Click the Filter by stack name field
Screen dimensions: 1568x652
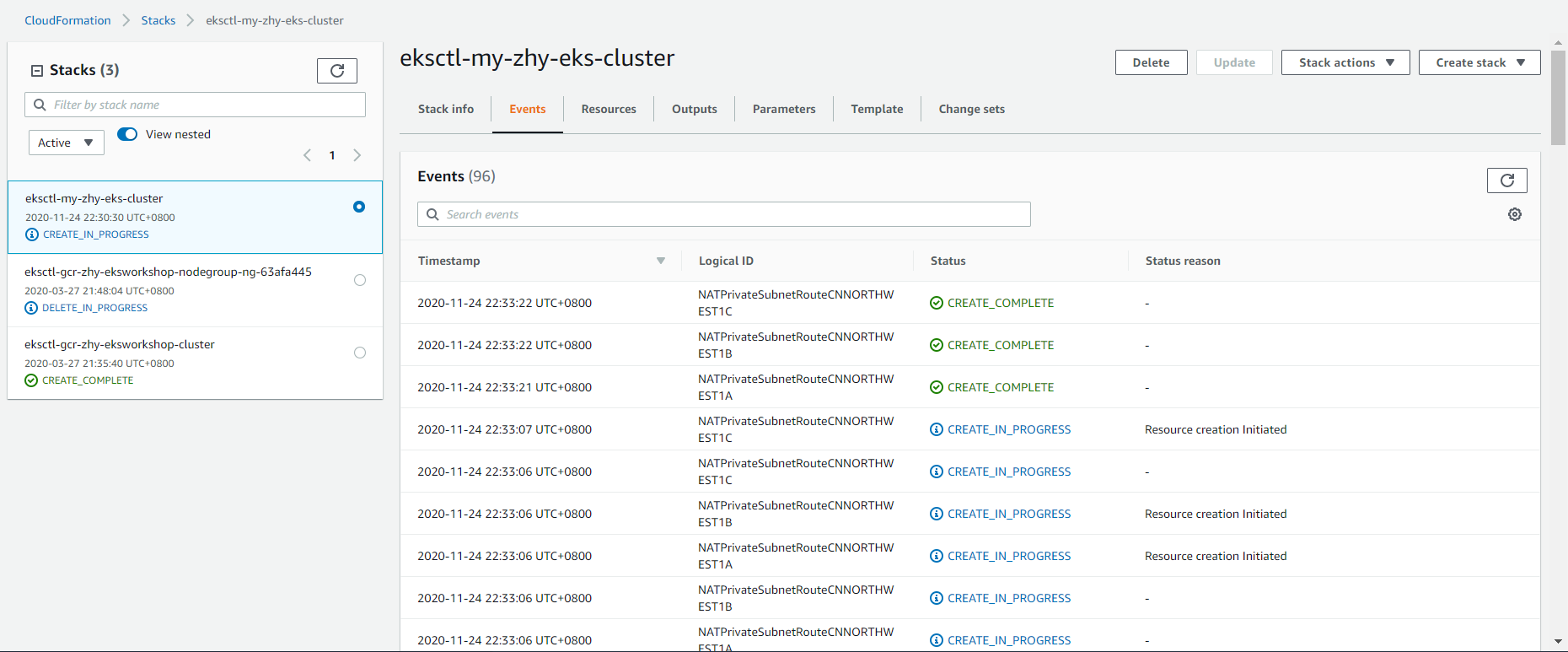coord(195,105)
